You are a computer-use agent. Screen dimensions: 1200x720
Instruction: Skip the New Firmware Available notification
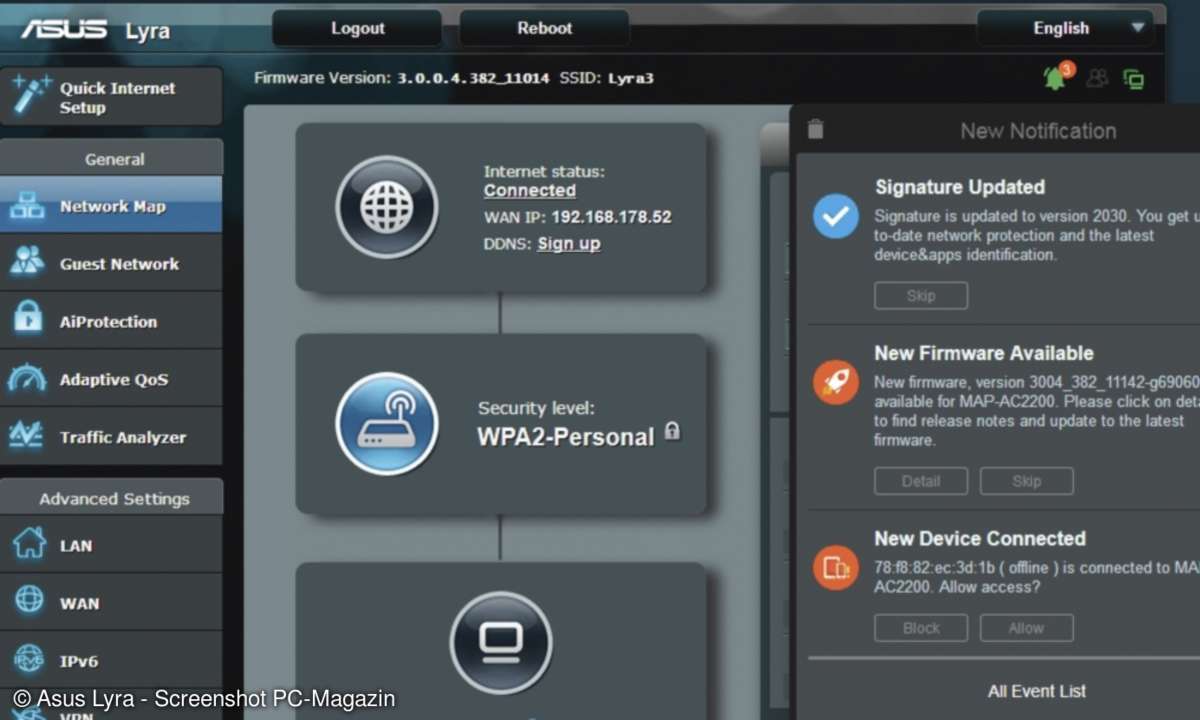pos(1027,481)
